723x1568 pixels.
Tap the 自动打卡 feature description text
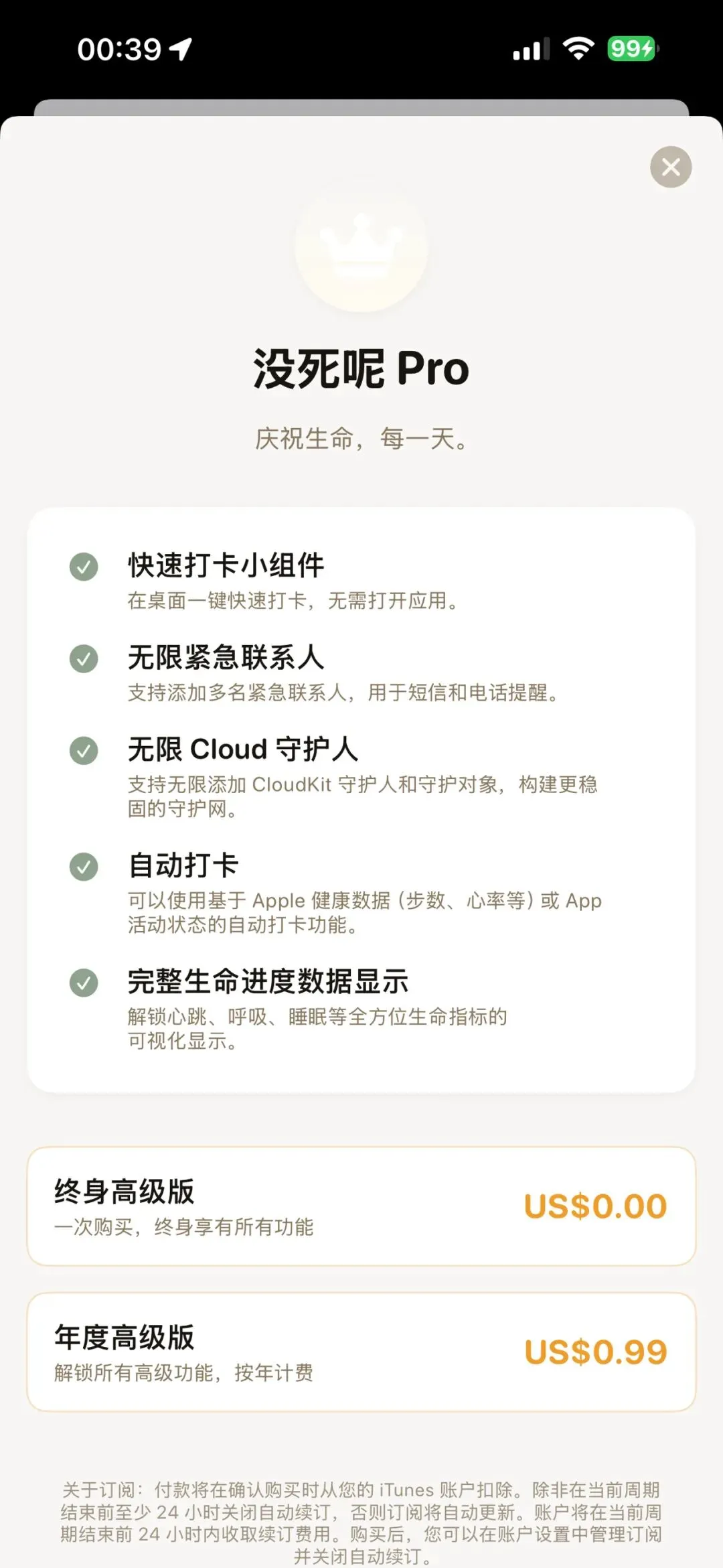[x=365, y=912]
